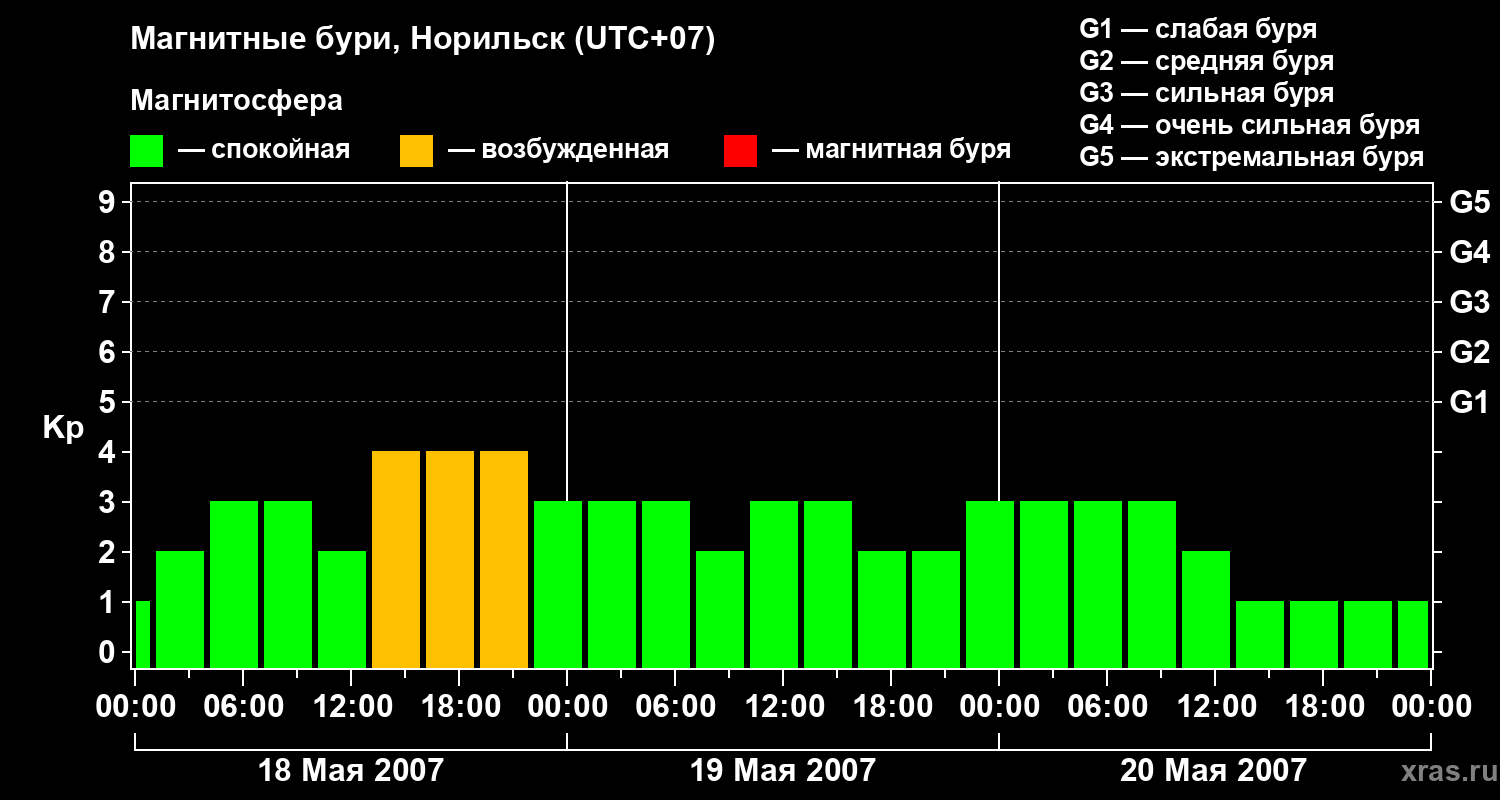Select the line 'G1 — слабая буря'
The height and width of the screenshot is (800, 1500).
pos(1198,28)
